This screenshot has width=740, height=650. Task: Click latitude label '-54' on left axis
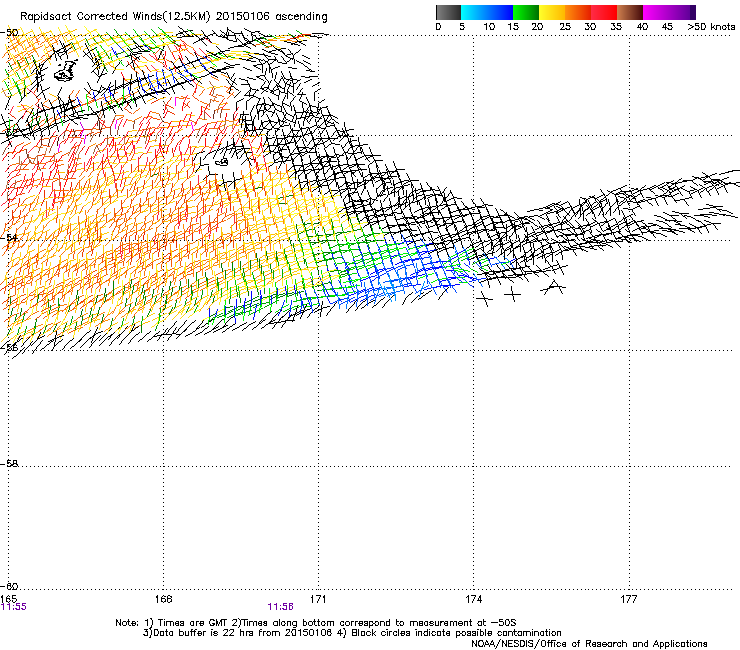coord(9,237)
